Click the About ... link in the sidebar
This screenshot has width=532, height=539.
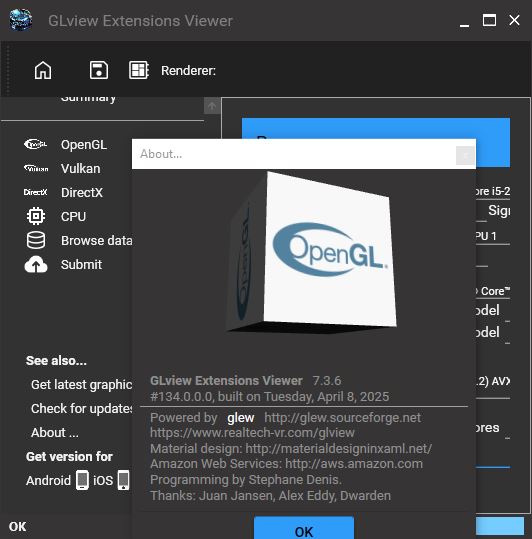tap(55, 433)
